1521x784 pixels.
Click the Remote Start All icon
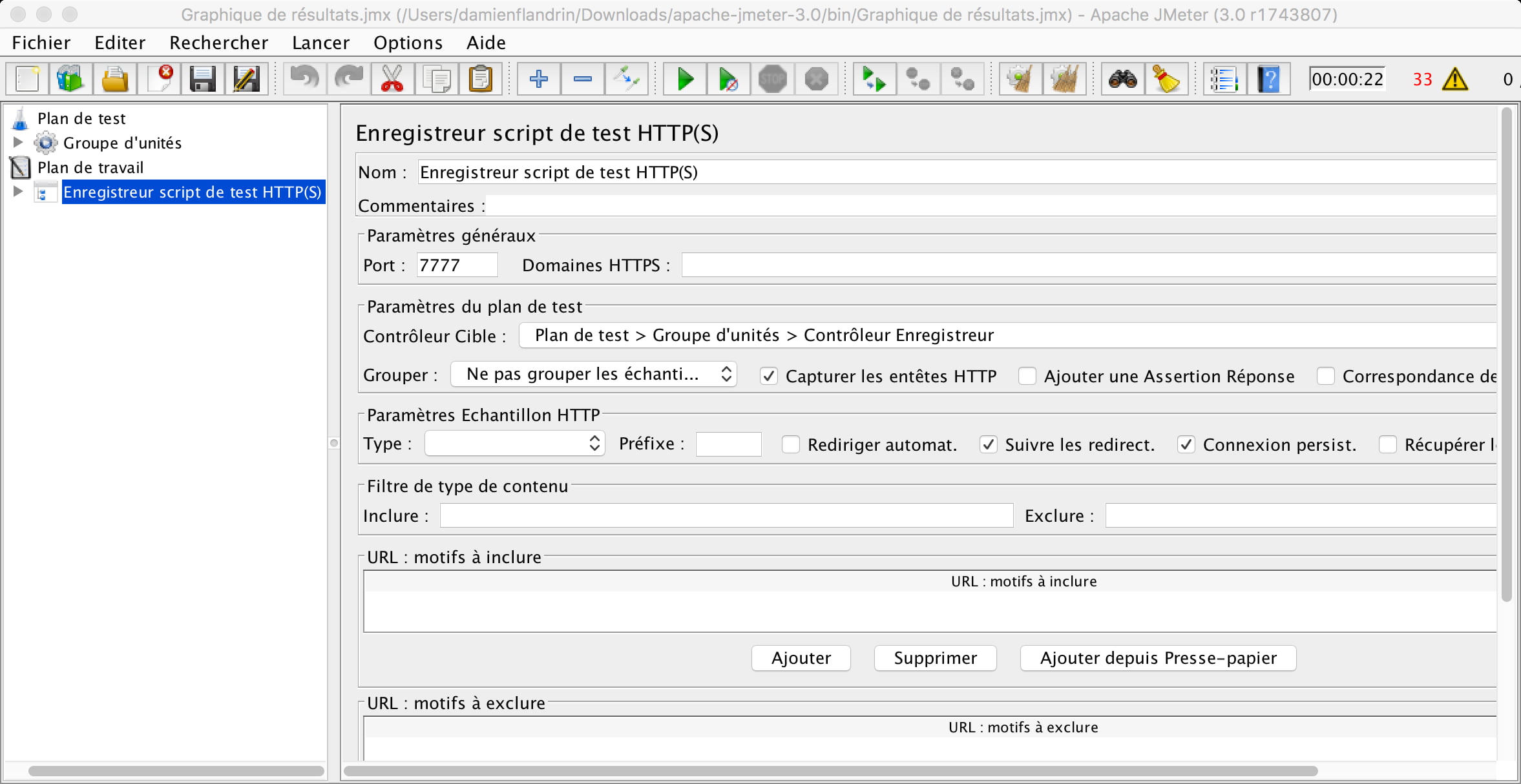(x=874, y=79)
